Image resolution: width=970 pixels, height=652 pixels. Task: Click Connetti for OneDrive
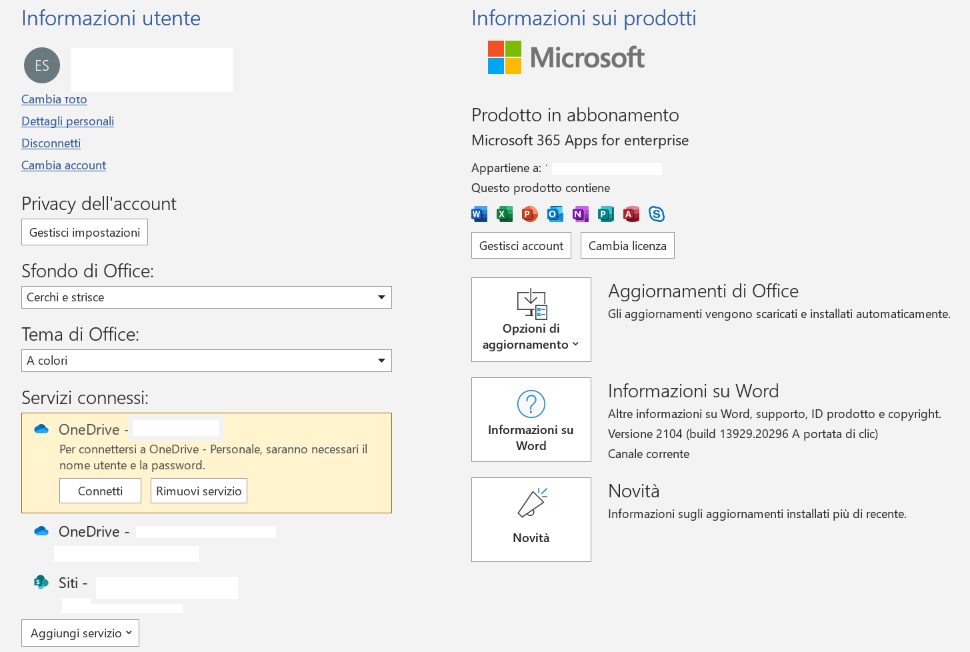(100, 491)
